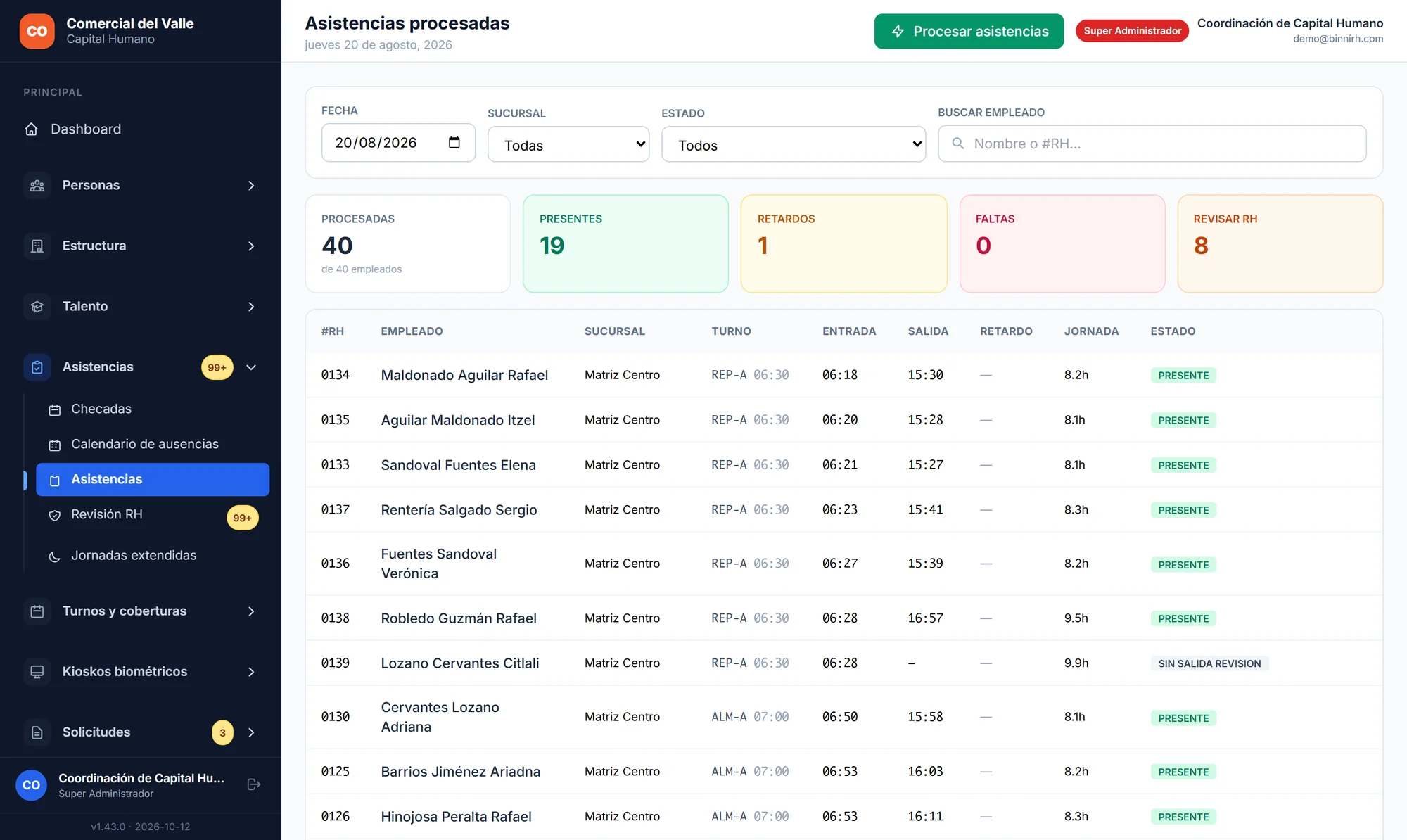The width and height of the screenshot is (1407, 840).
Task: Click the Asistencias clipboard section icon
Action: point(37,367)
